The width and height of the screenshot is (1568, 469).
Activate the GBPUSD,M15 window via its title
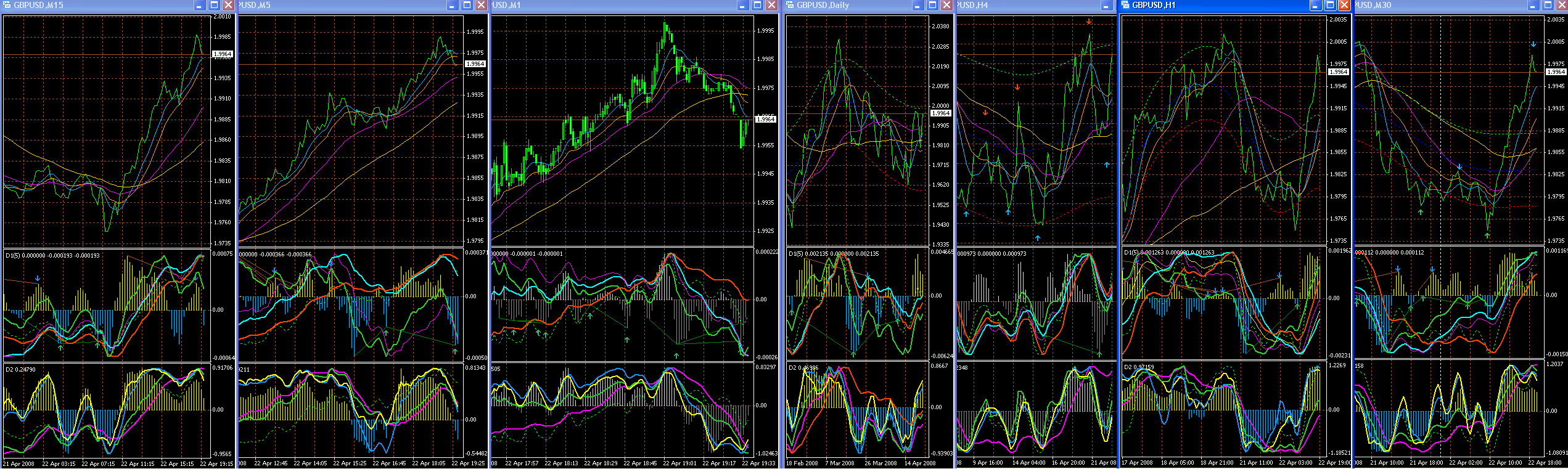(38, 5)
